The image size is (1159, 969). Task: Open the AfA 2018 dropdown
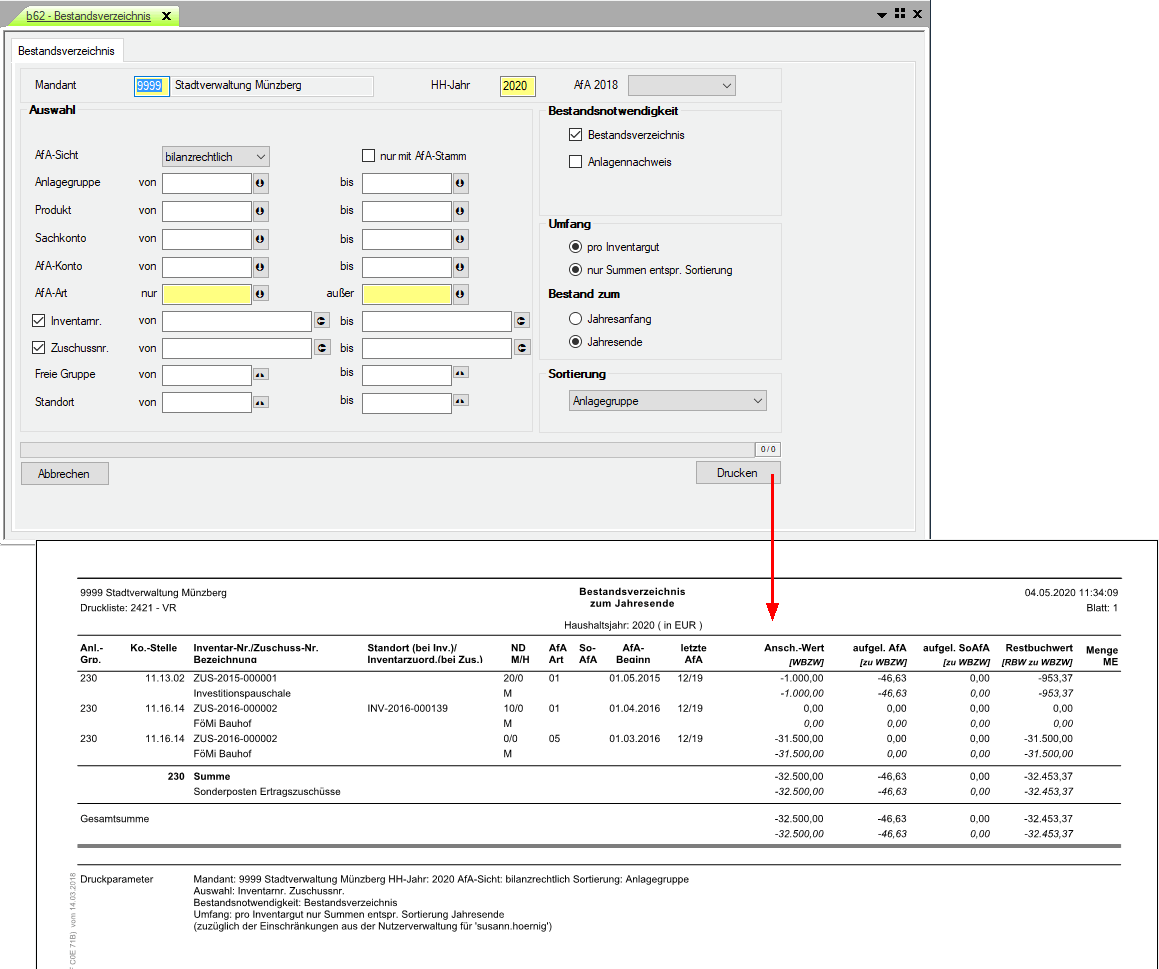click(682, 86)
